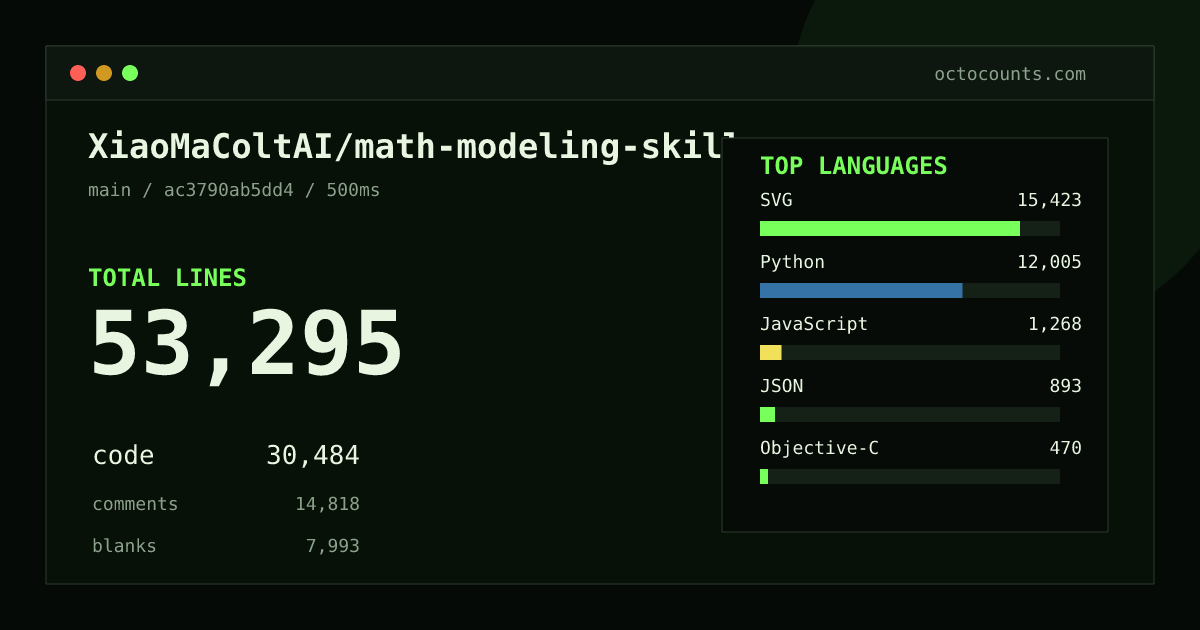Click the Objective-C language label
1200x630 pixels.
pyautogui.click(x=819, y=448)
